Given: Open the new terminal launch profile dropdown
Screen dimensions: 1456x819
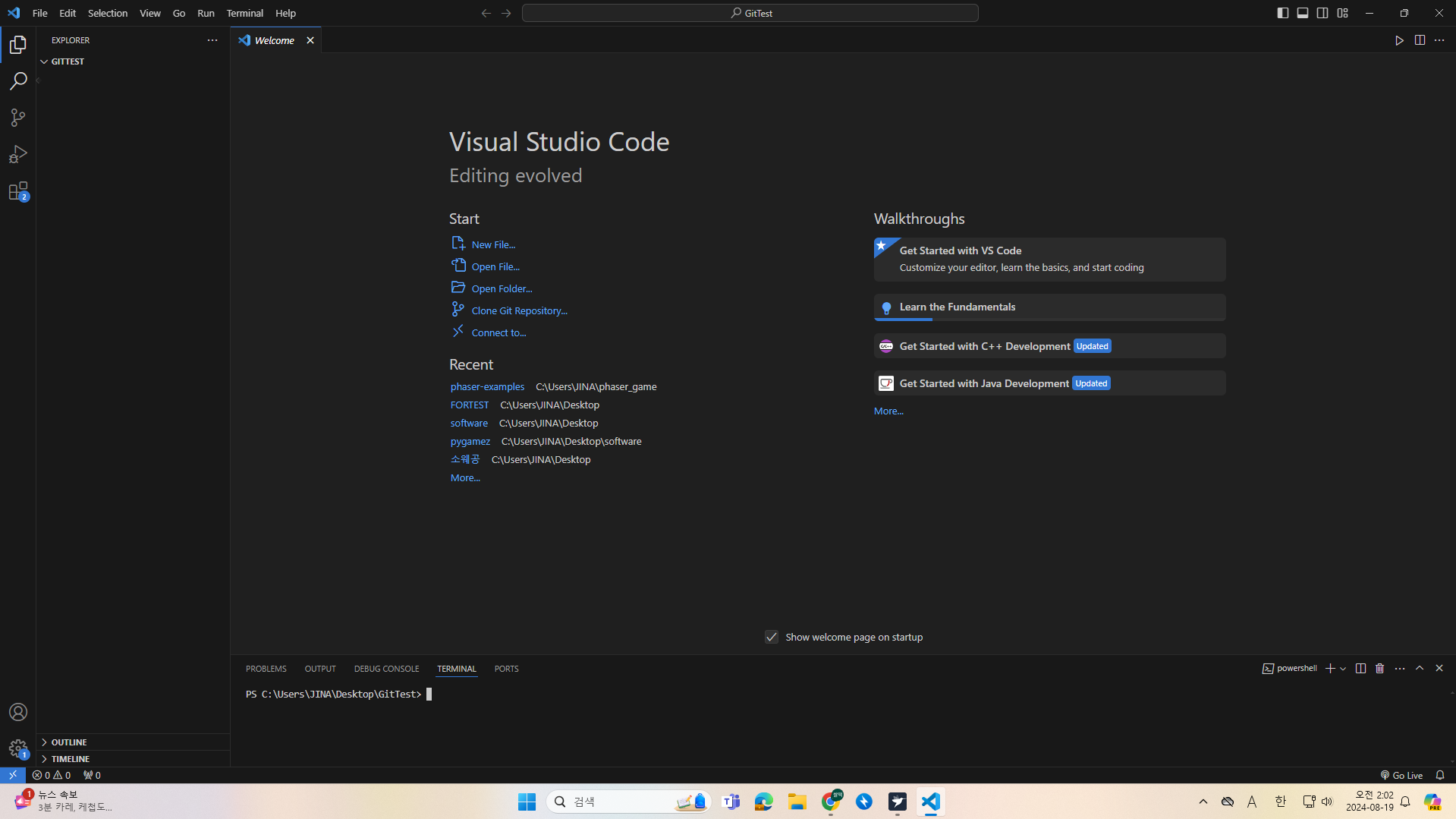Looking at the screenshot, I should click(1343, 669).
